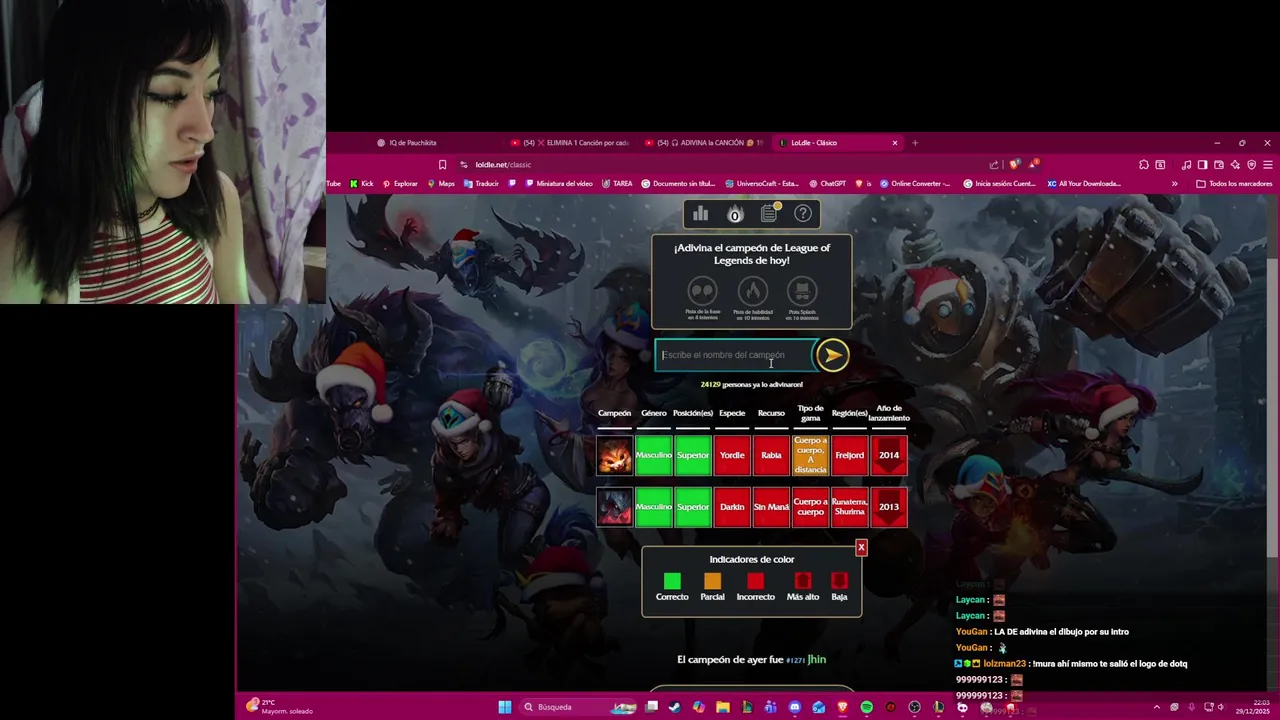Click yesterday's champion name Jhin
This screenshot has height=720, width=1280.
click(x=816, y=660)
